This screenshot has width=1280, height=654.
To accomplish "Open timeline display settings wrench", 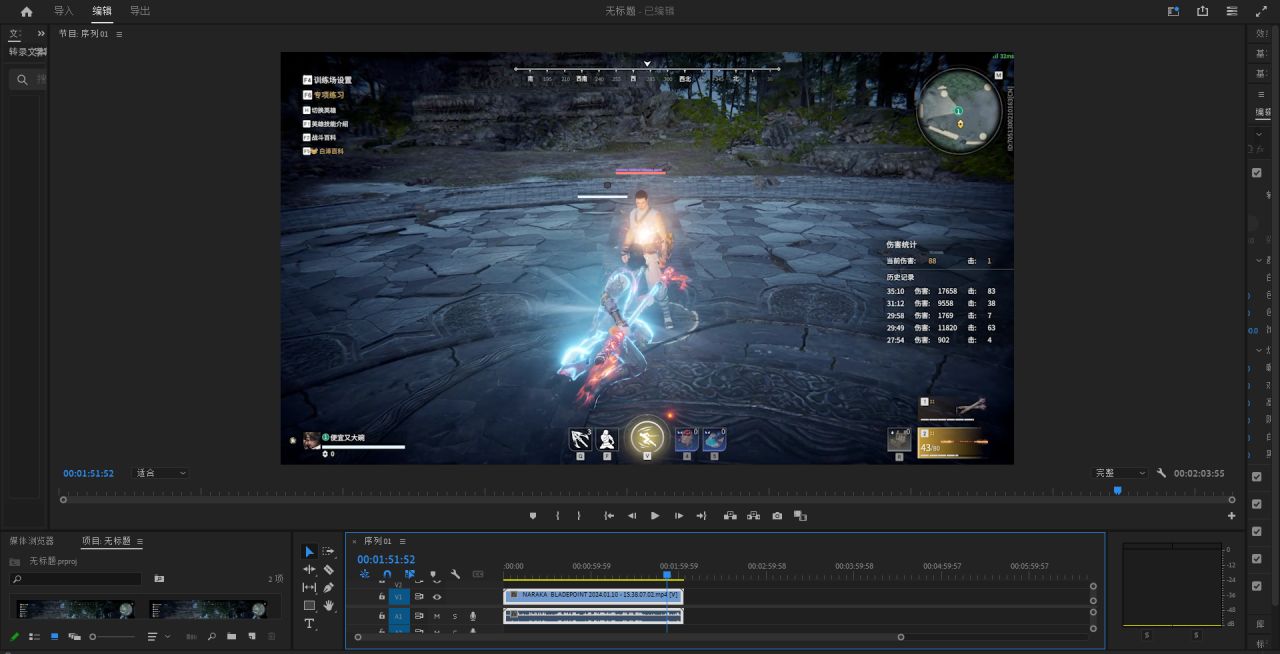I will point(455,575).
